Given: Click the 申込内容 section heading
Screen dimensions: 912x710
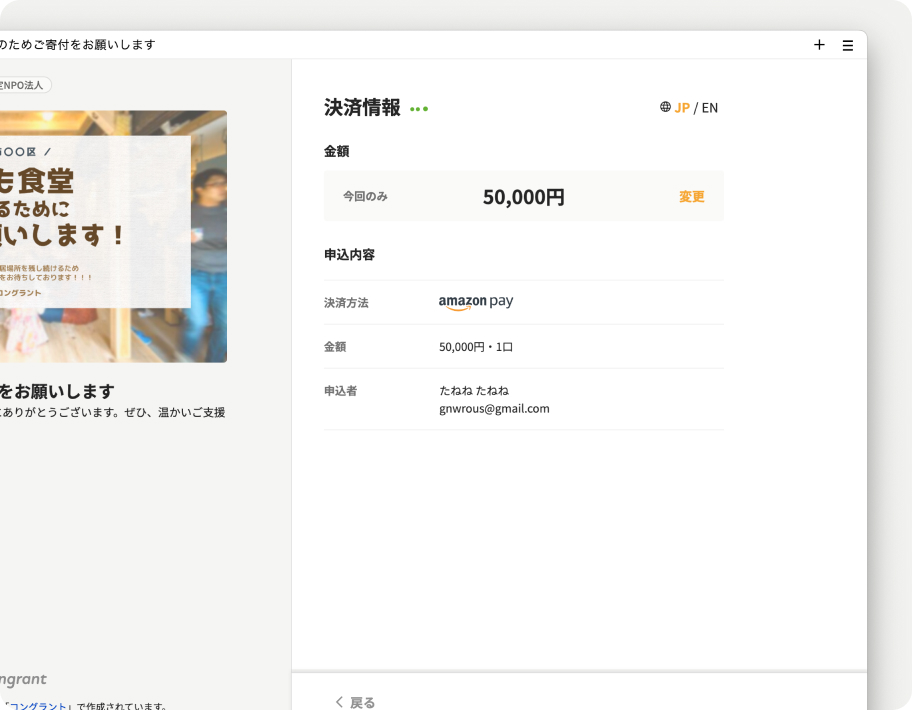Looking at the screenshot, I should [349, 255].
